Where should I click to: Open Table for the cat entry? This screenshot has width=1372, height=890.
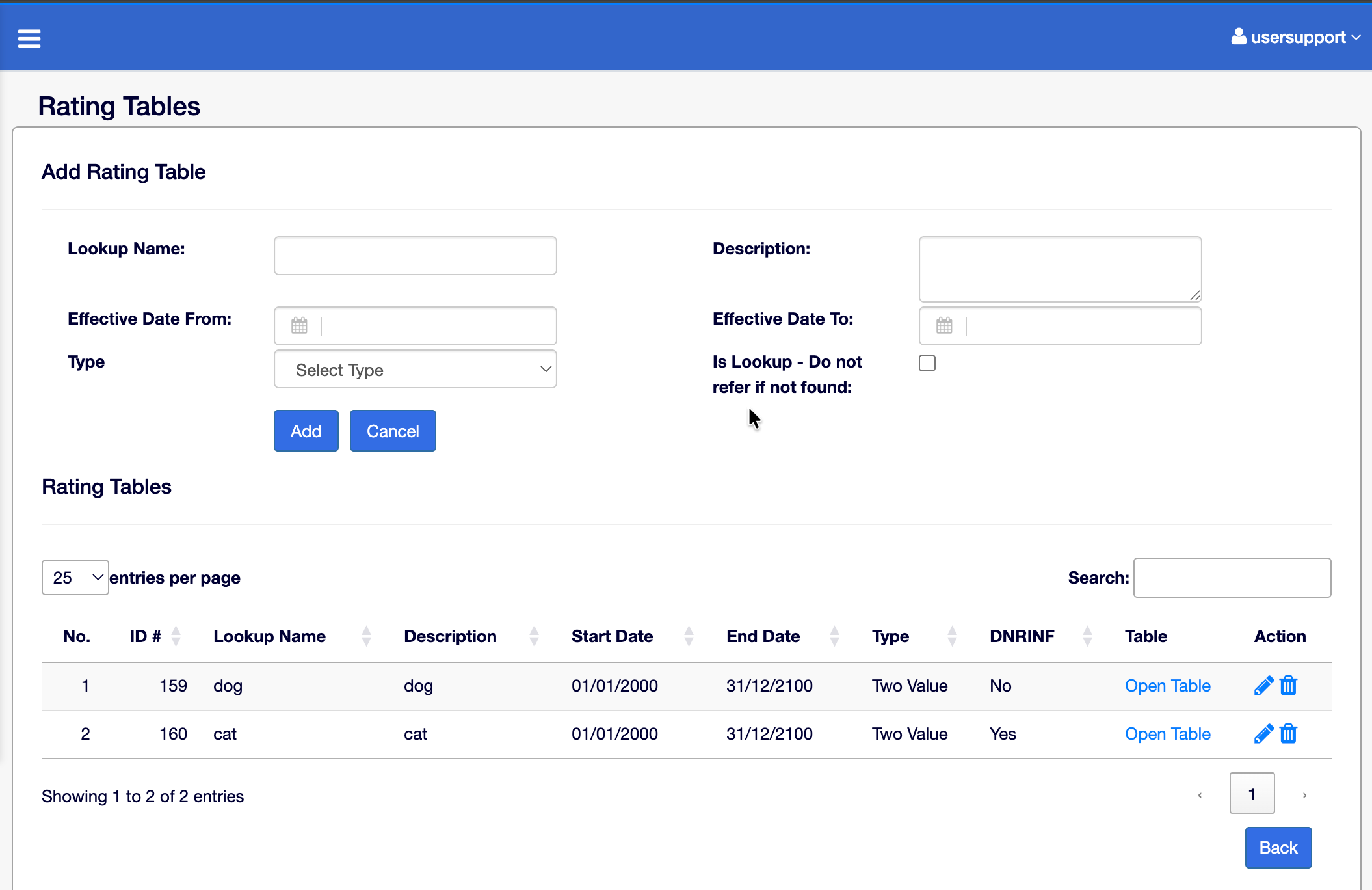(x=1167, y=733)
